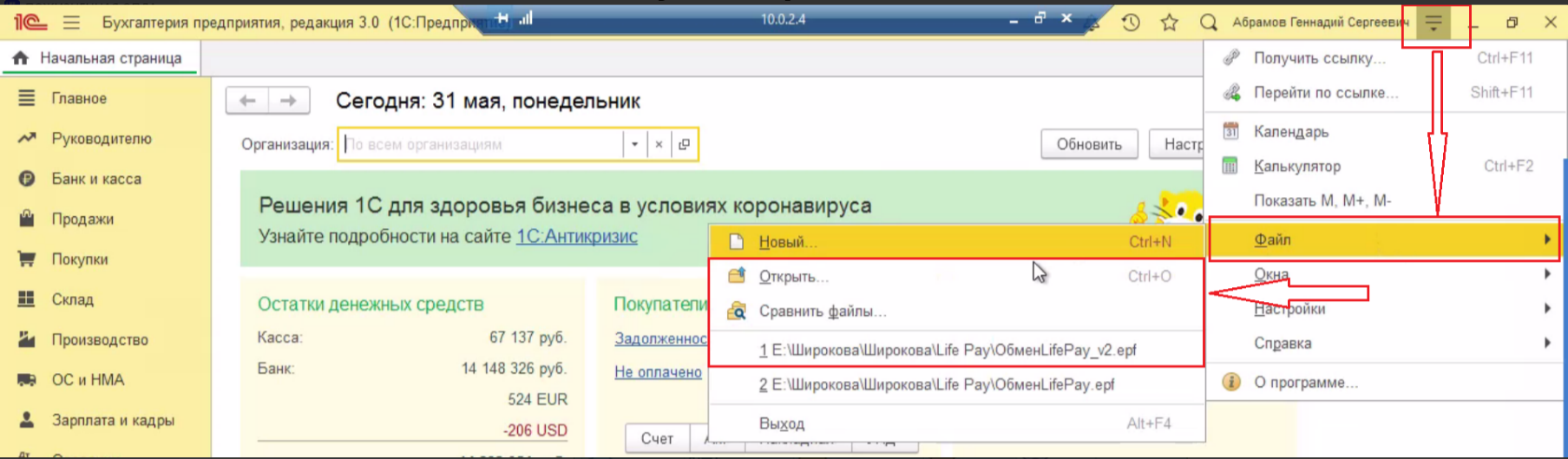Click the 524 EUR balance value

537,399
